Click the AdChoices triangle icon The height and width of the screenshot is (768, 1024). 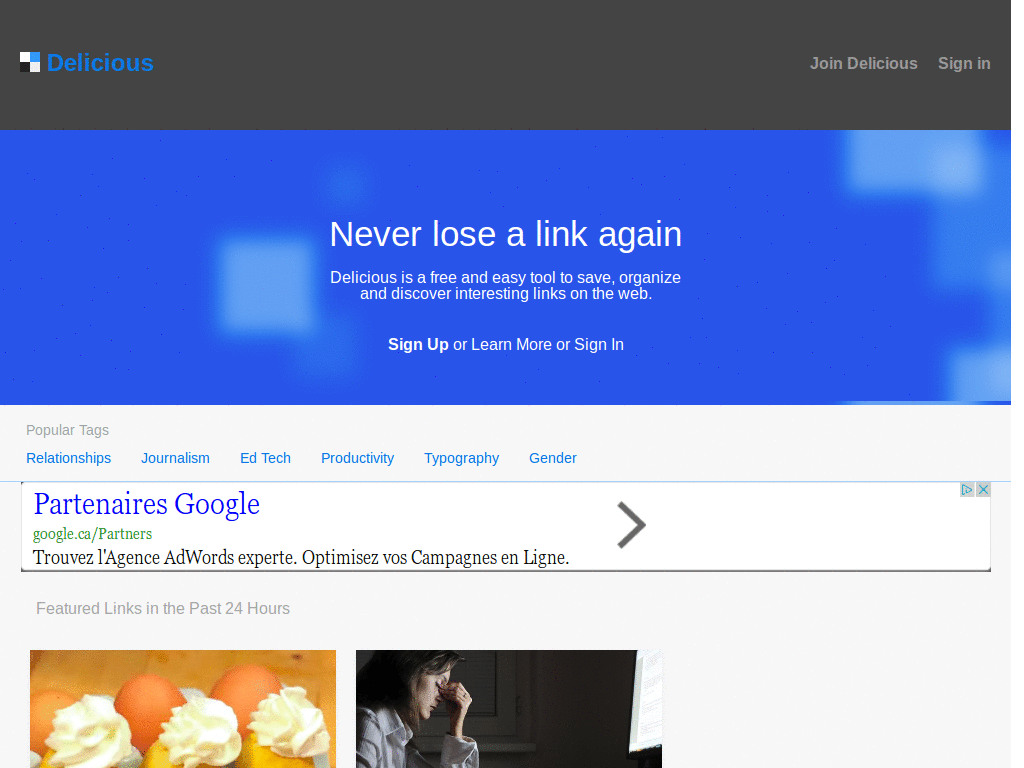point(967,489)
